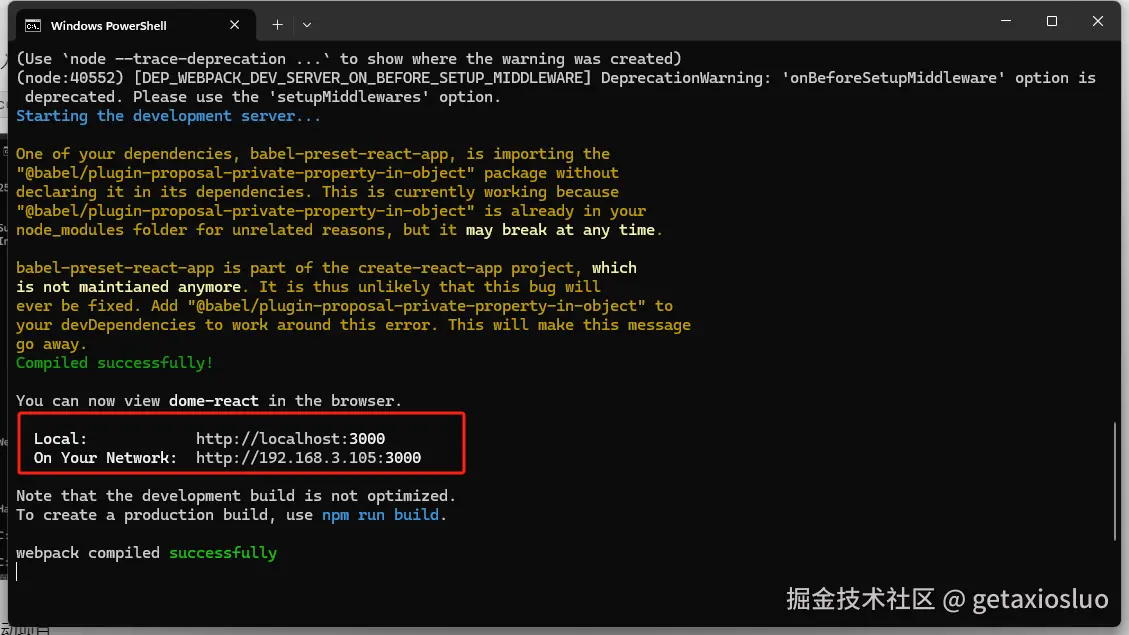Click 'Compiled successfully!' message
1129x635 pixels.
tap(114, 363)
